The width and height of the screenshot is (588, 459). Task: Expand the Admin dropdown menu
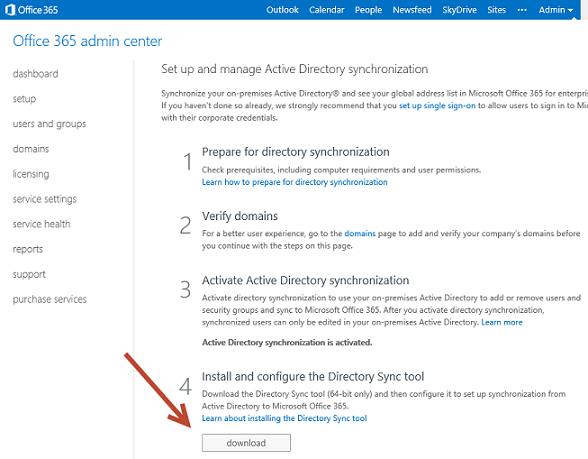556,10
